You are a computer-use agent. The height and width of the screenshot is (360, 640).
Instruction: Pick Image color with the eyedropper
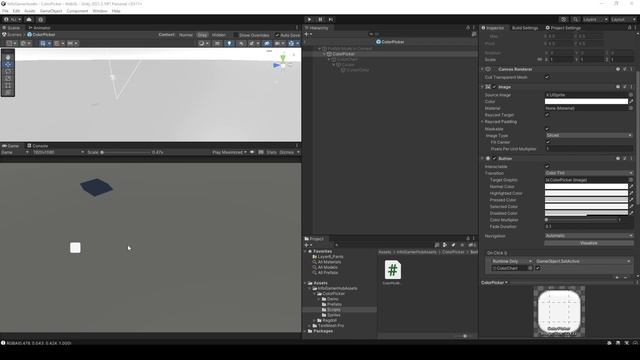click(x=631, y=102)
